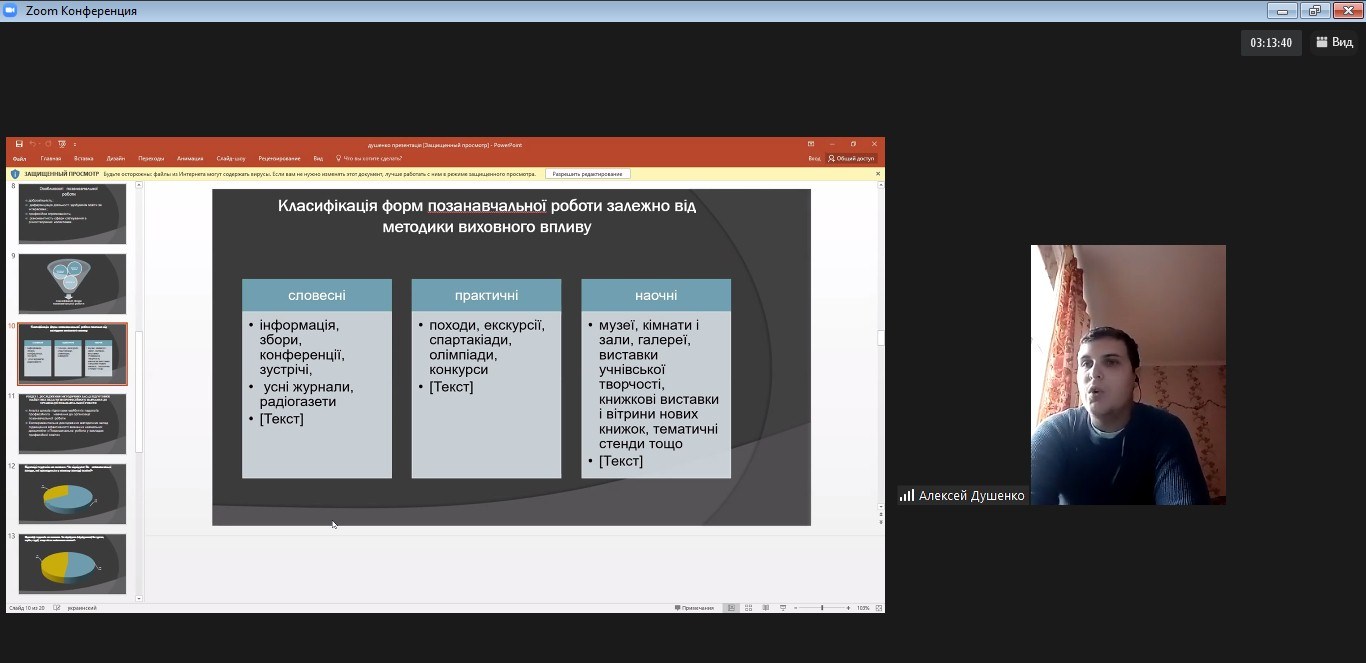Click the zoom slider in status bar
This screenshot has width=1366, height=663.
tap(822, 608)
